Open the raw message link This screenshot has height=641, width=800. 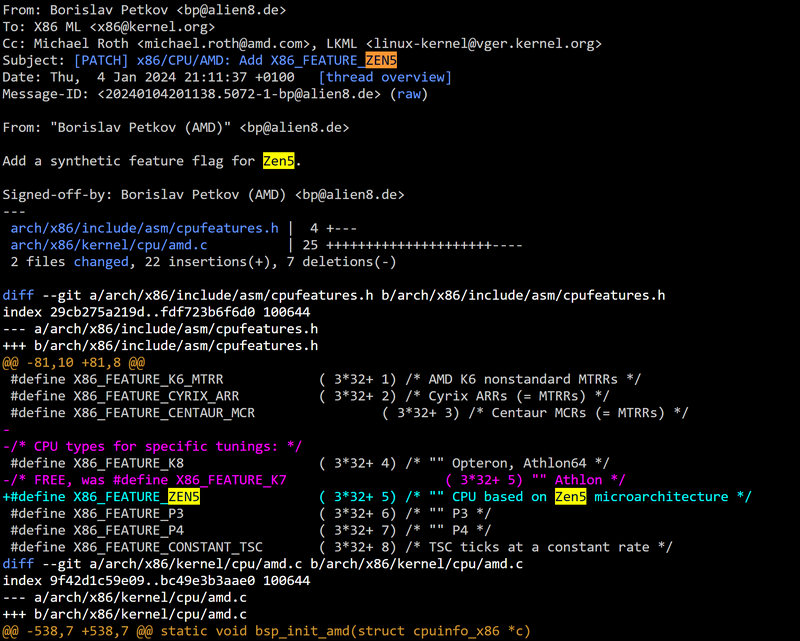[x=407, y=95]
